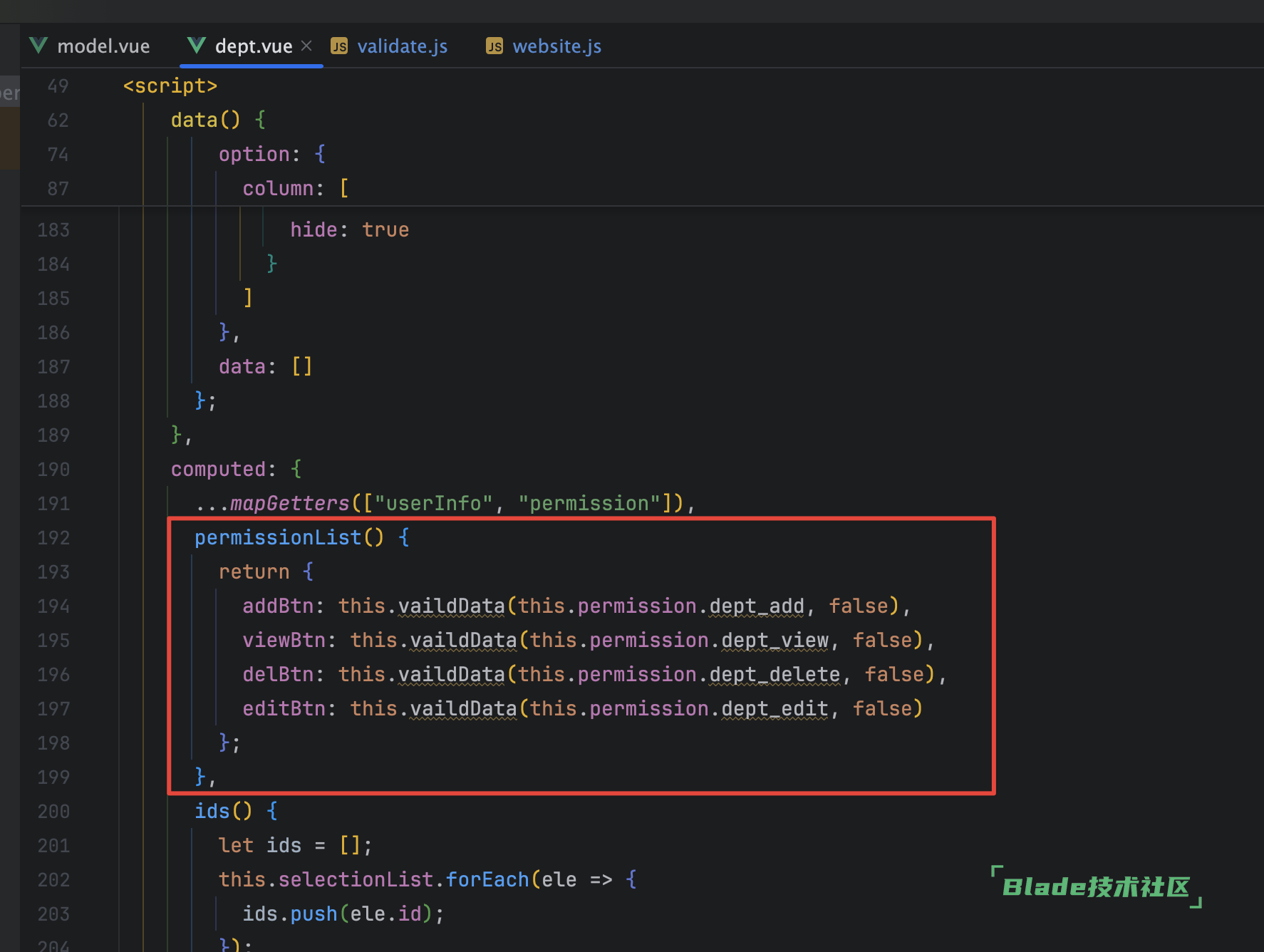The width and height of the screenshot is (1264, 952).
Task: Click the sticky column: [ line
Action: [x=296, y=188]
